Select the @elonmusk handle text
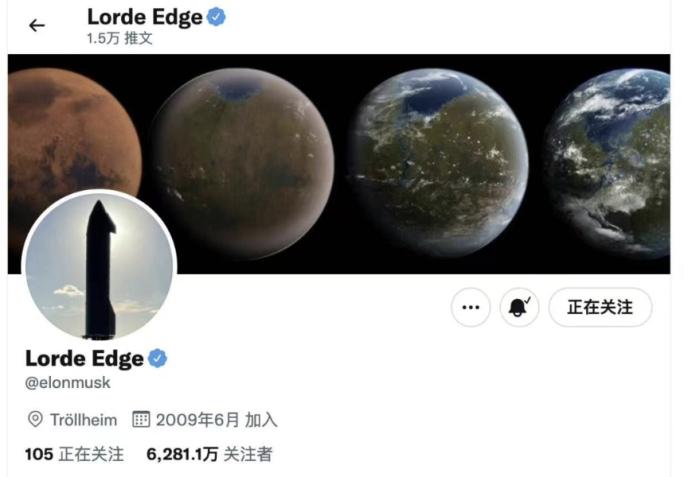This screenshot has width=688, height=477. click(x=68, y=383)
